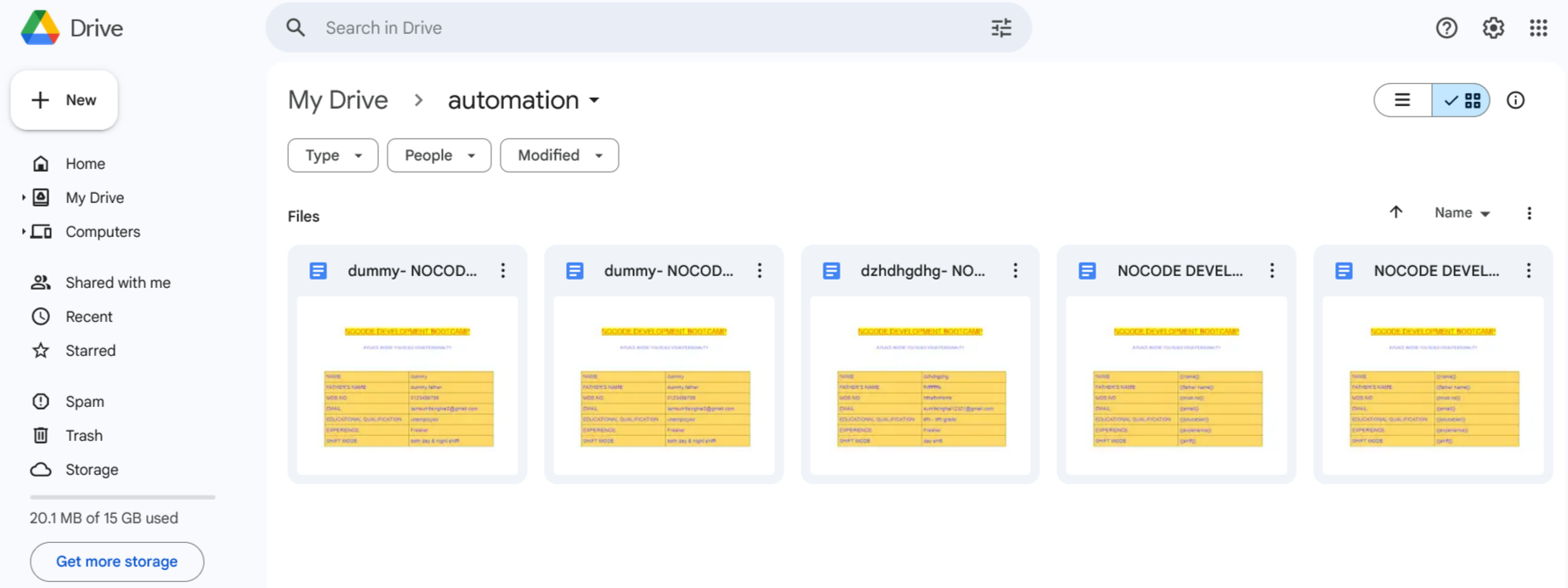Click the Help and support icon

pyautogui.click(x=1446, y=28)
